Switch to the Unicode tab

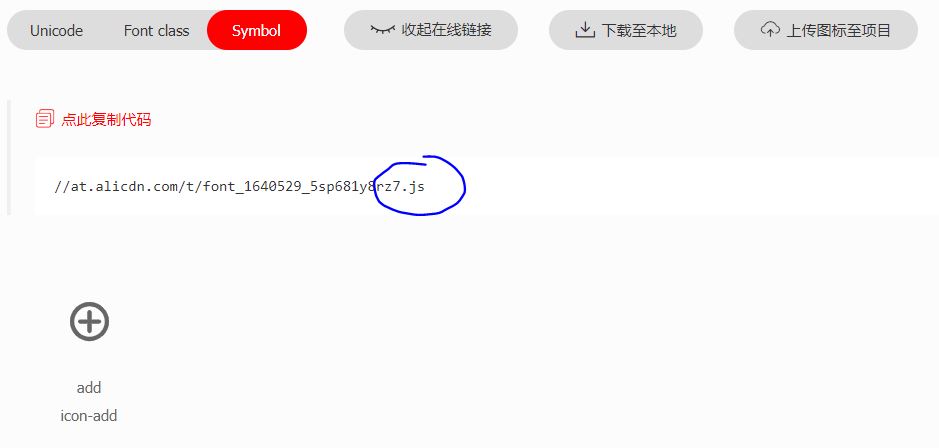(56, 31)
